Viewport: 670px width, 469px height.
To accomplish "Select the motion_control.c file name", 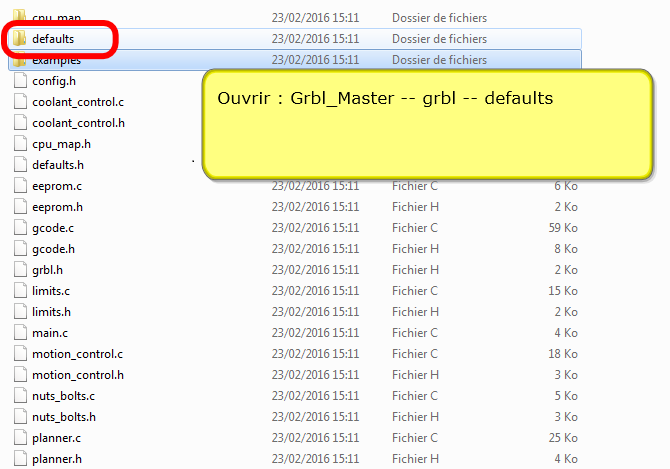I will tap(77, 354).
